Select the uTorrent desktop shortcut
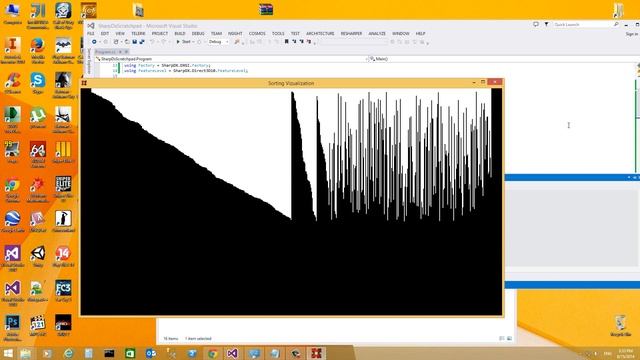Screen dimensions: 640x360 click(x=38, y=118)
